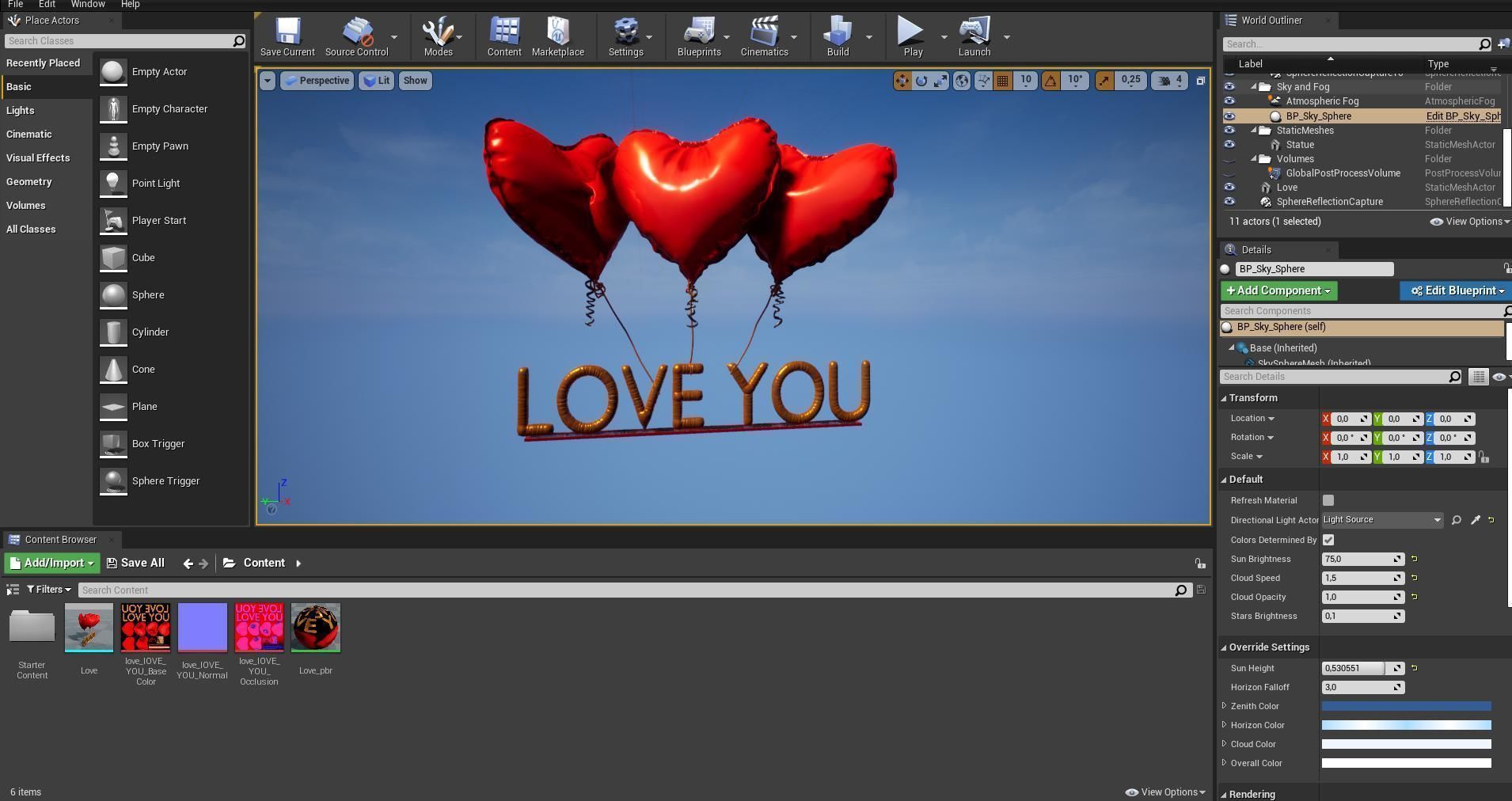Maximize or restore viewport icon

[x=1200, y=81]
